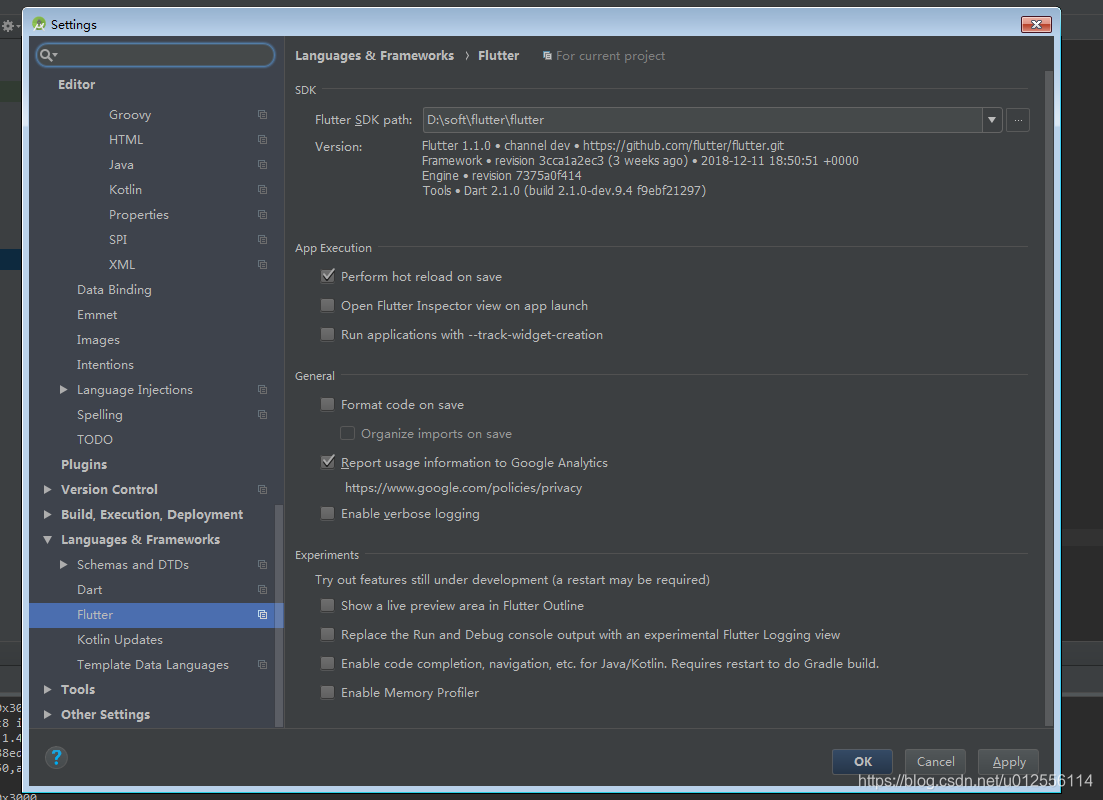1103x800 pixels.
Task: Expand the Other Settings section
Action: tap(47, 714)
